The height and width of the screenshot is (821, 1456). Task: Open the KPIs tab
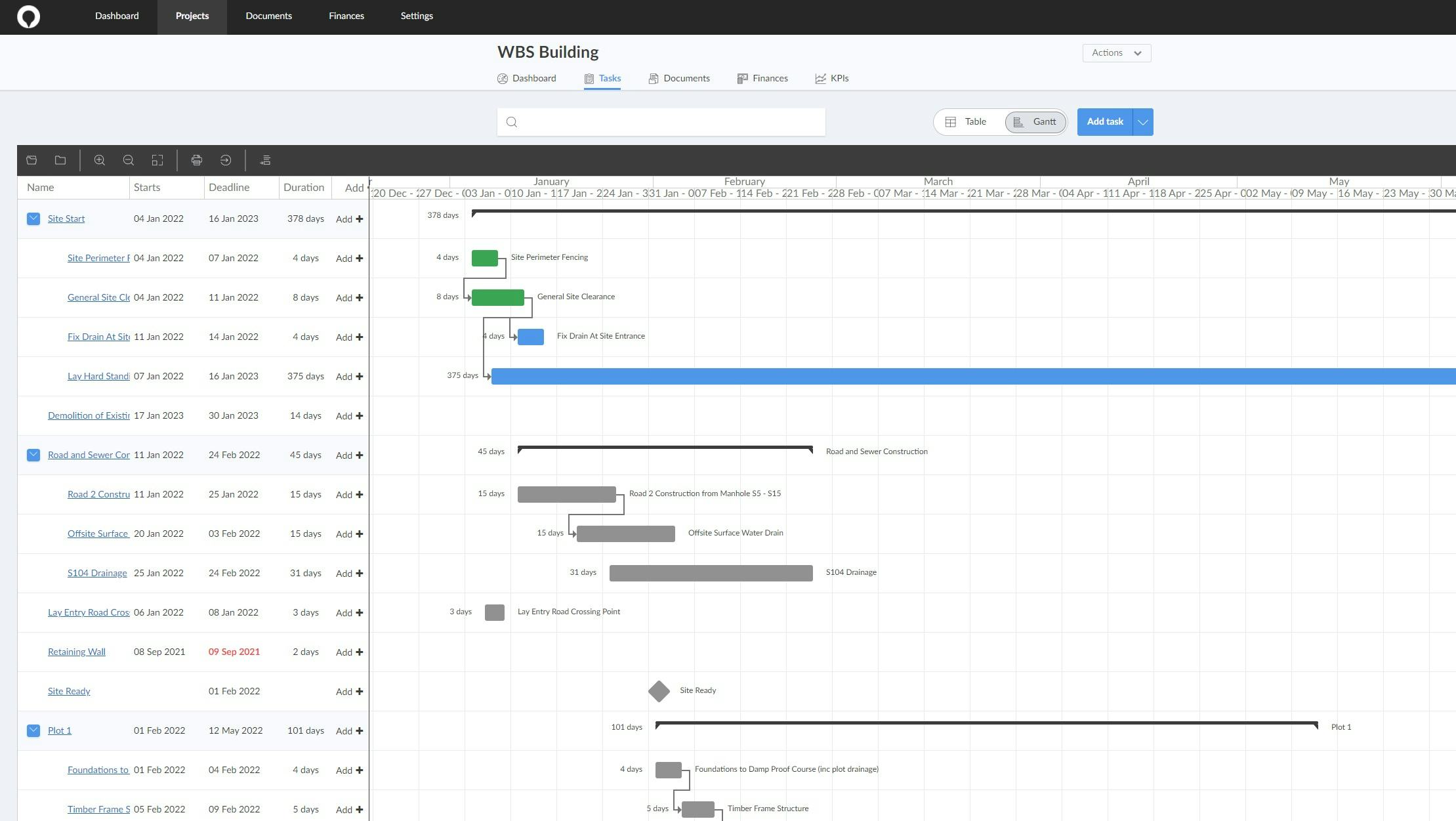(832, 78)
